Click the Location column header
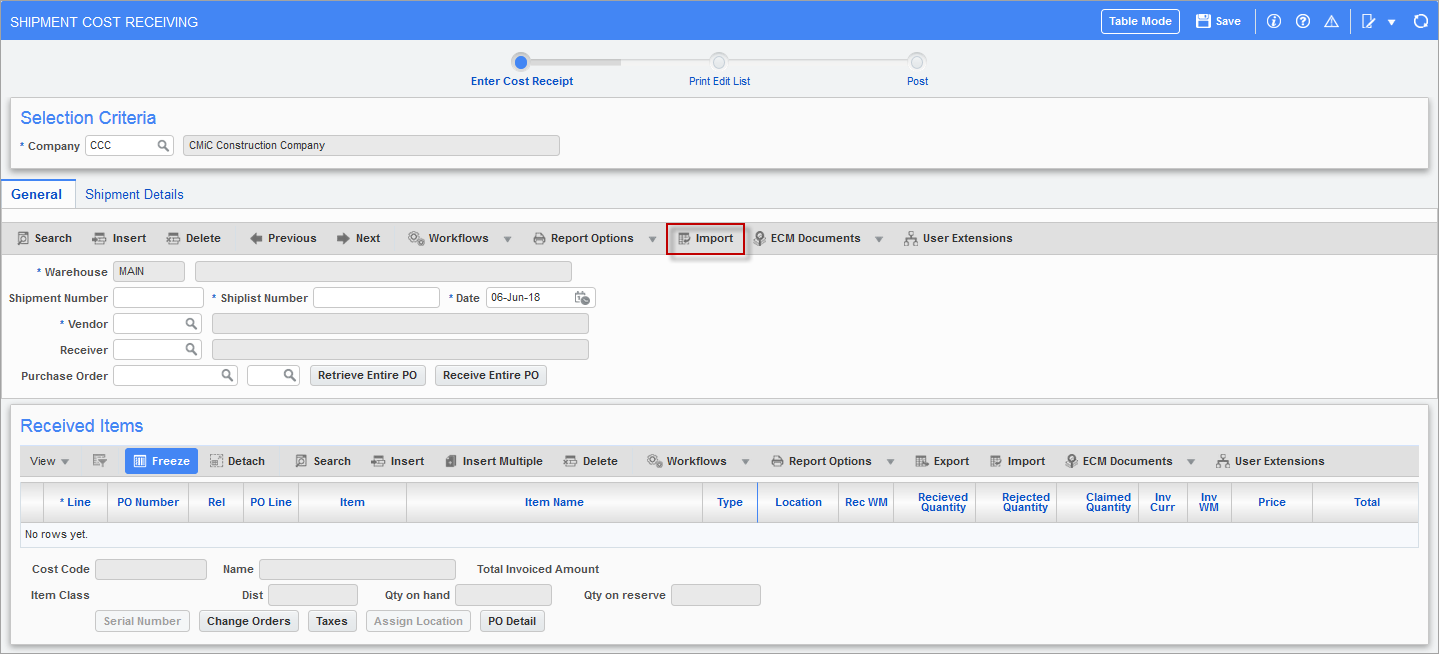Screen dimensions: 1439x654 point(798,502)
